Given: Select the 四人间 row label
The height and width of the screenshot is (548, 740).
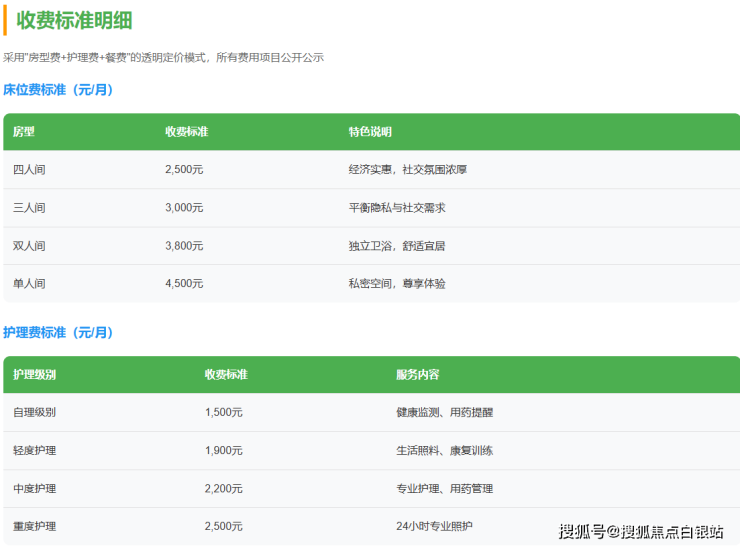Looking at the screenshot, I should point(29,170).
